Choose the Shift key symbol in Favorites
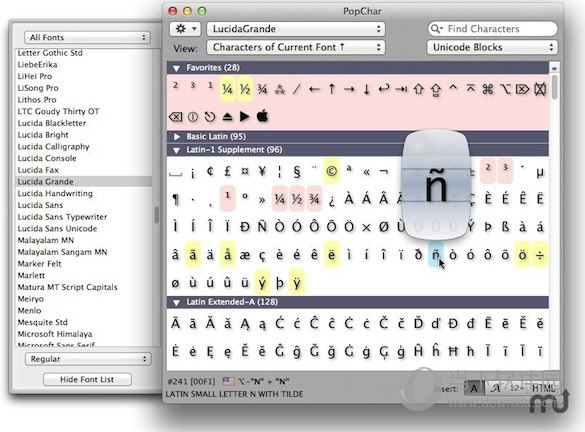The height and width of the screenshot is (432, 585). (x=419, y=89)
